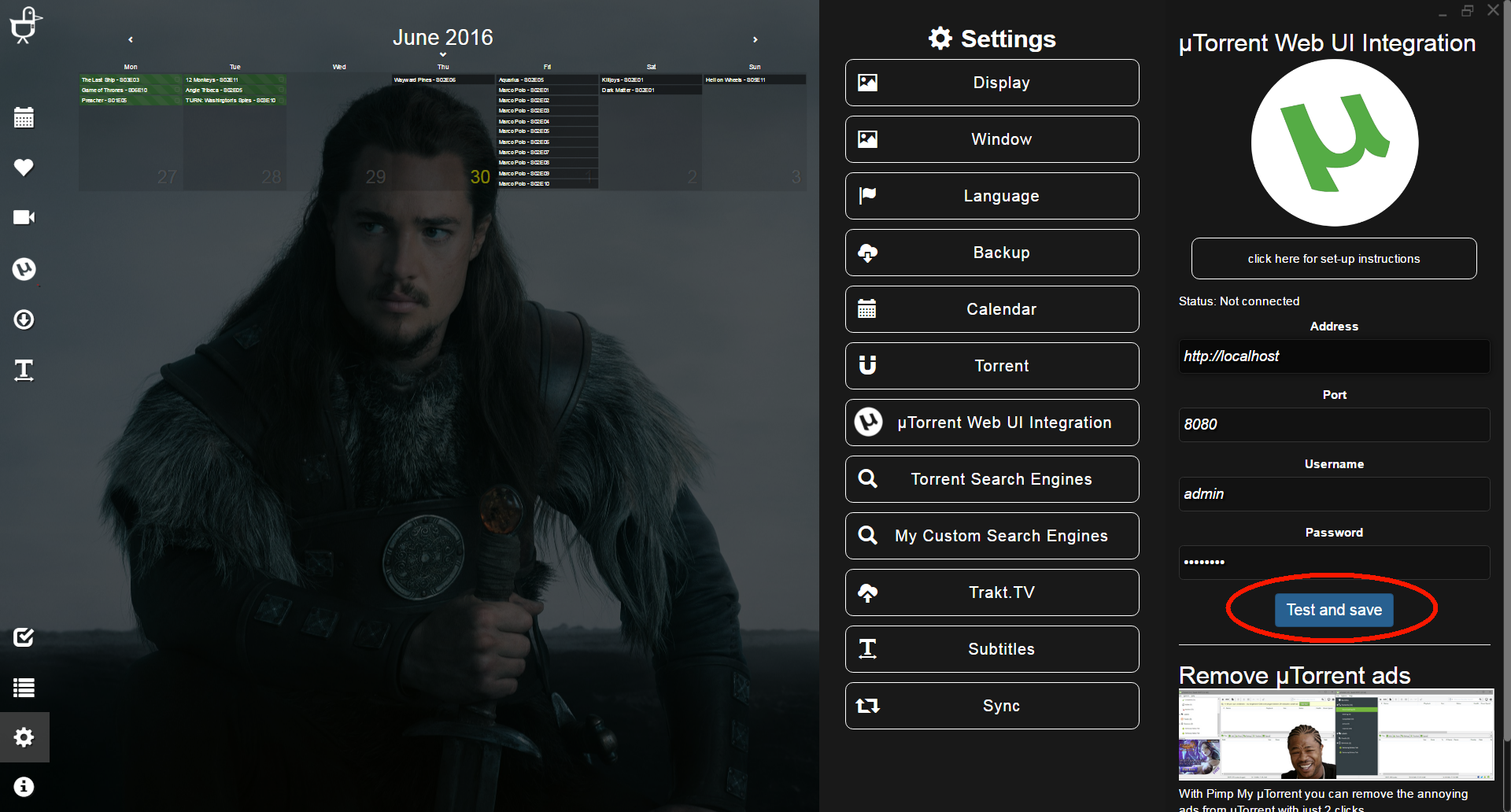Open Sync settings
The height and width of the screenshot is (812, 1511).
[992, 706]
